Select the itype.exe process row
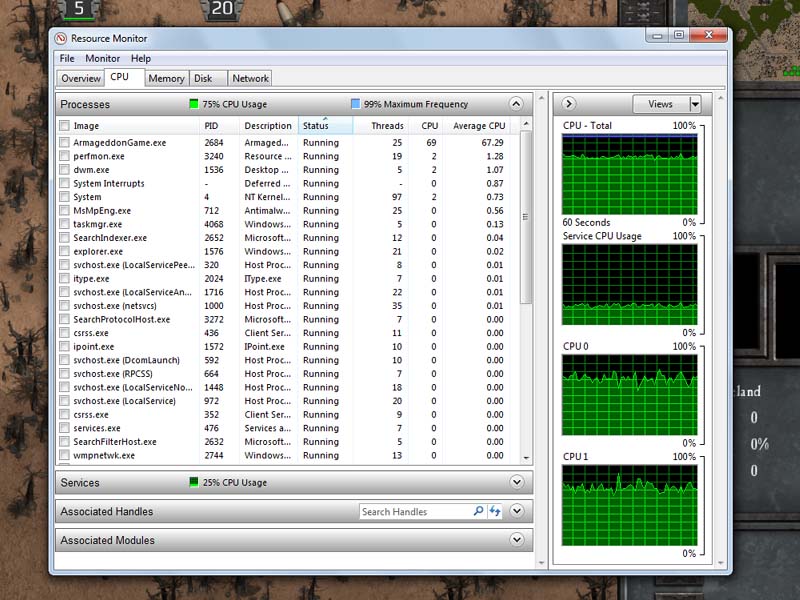The width and height of the screenshot is (800, 600). (x=288, y=279)
